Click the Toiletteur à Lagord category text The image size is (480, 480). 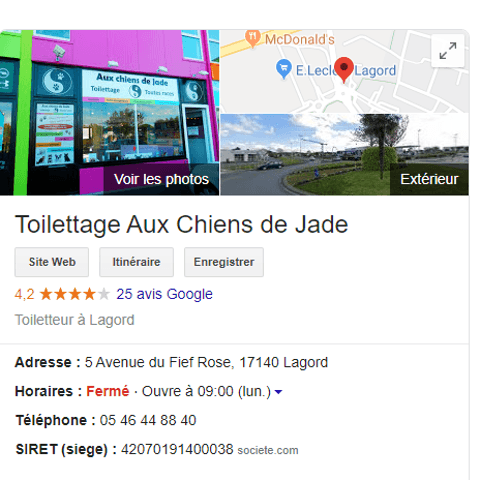click(x=75, y=320)
